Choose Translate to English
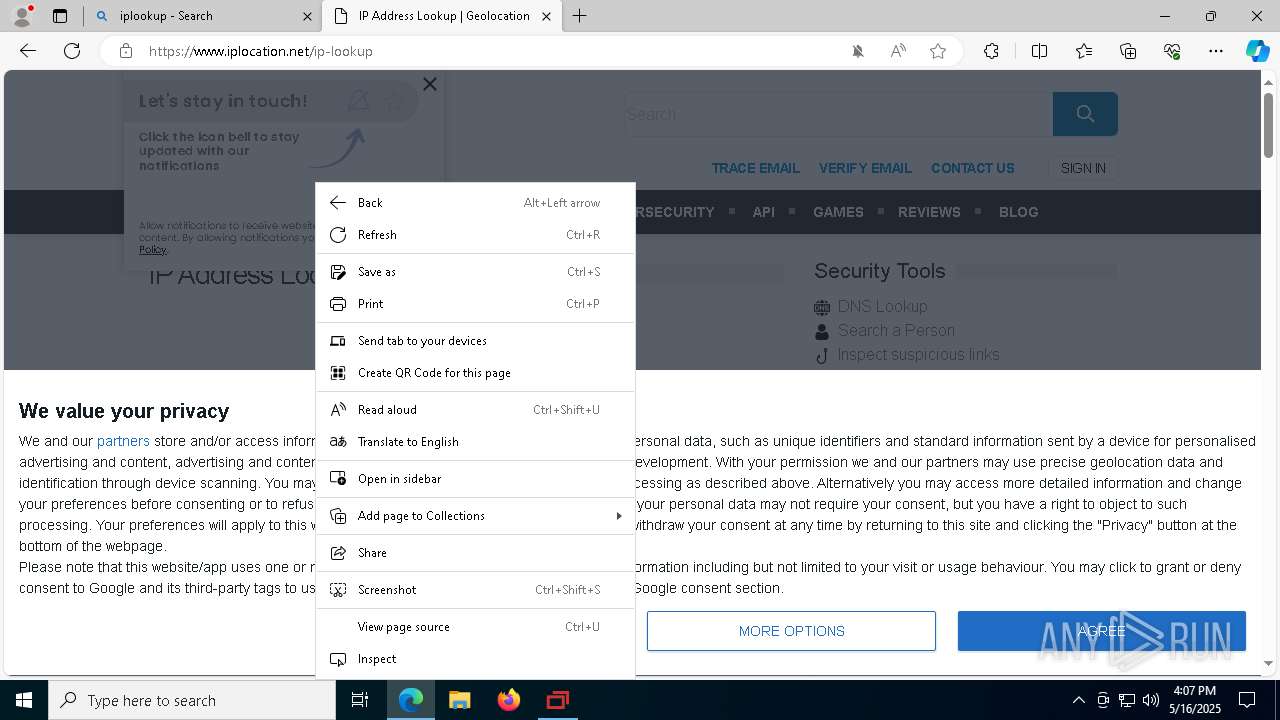1280x720 pixels. tap(475, 442)
